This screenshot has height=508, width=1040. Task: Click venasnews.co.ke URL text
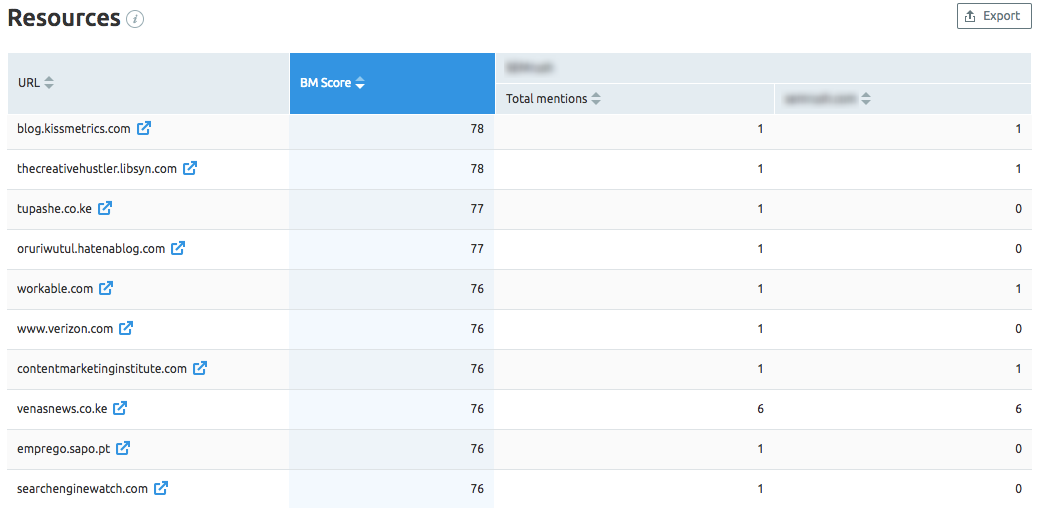pos(62,409)
